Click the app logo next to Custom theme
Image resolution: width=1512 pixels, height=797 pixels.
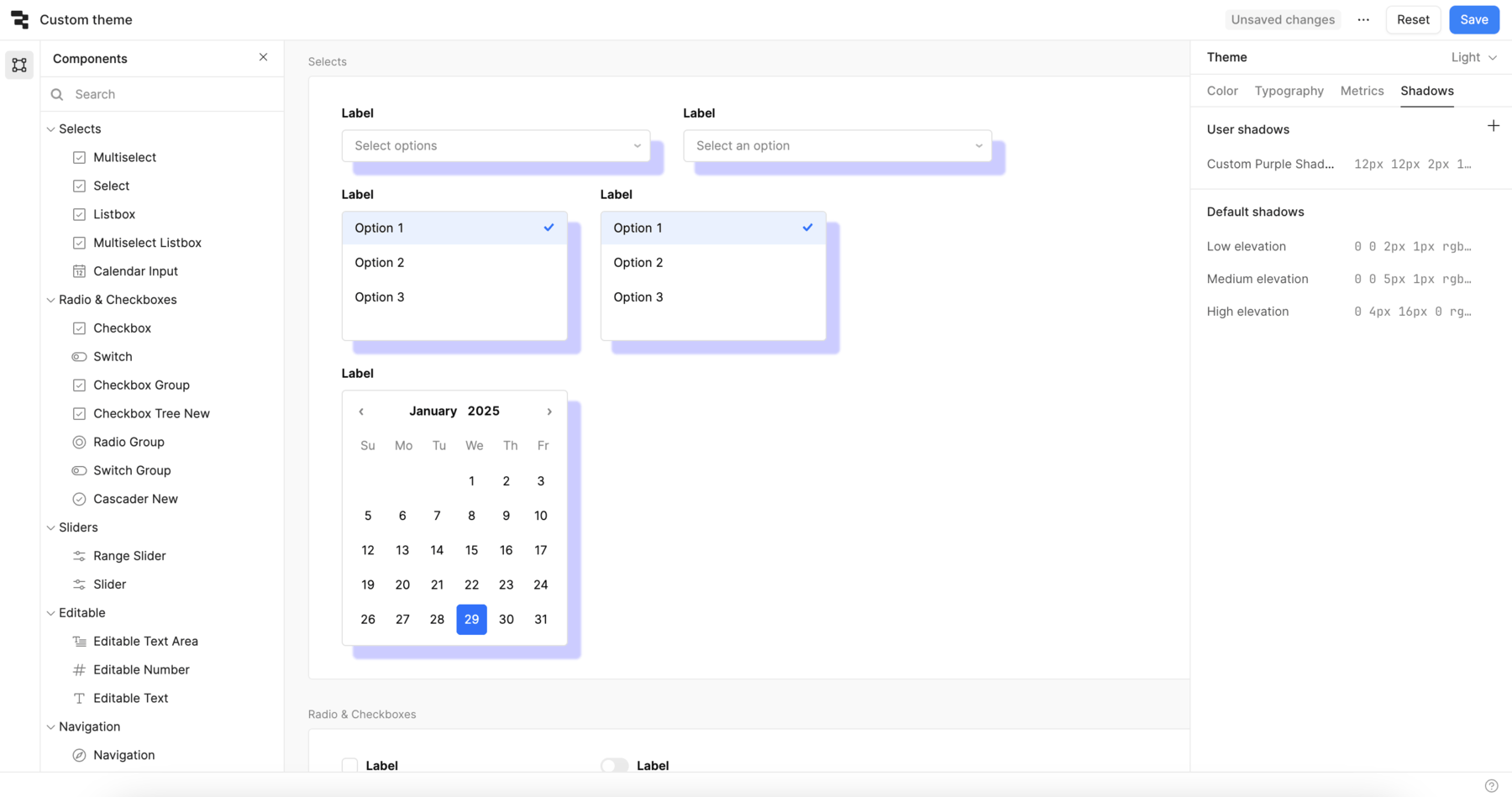pos(19,19)
